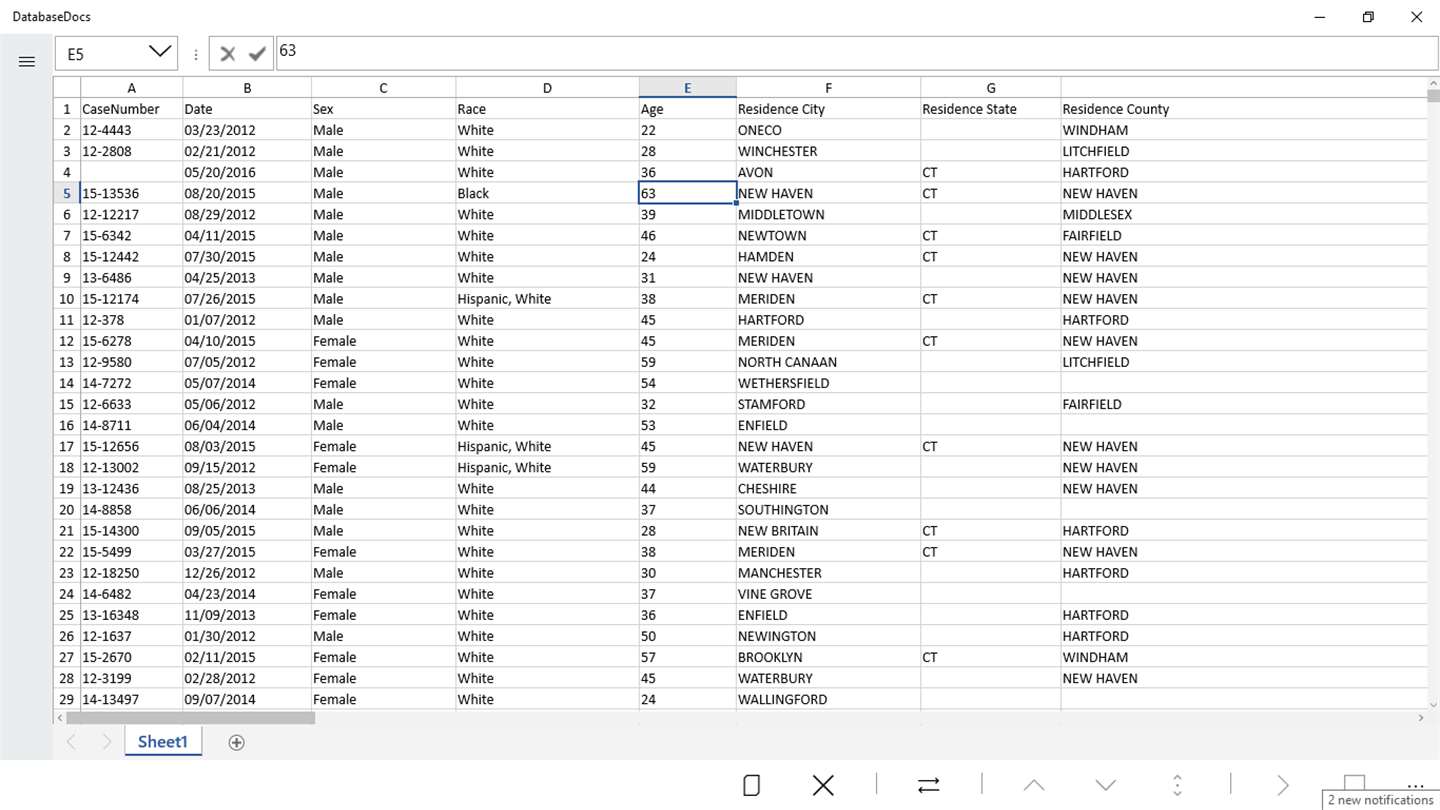Select the MIDDLESEX county cell
The height and width of the screenshot is (810, 1440).
[1244, 214]
